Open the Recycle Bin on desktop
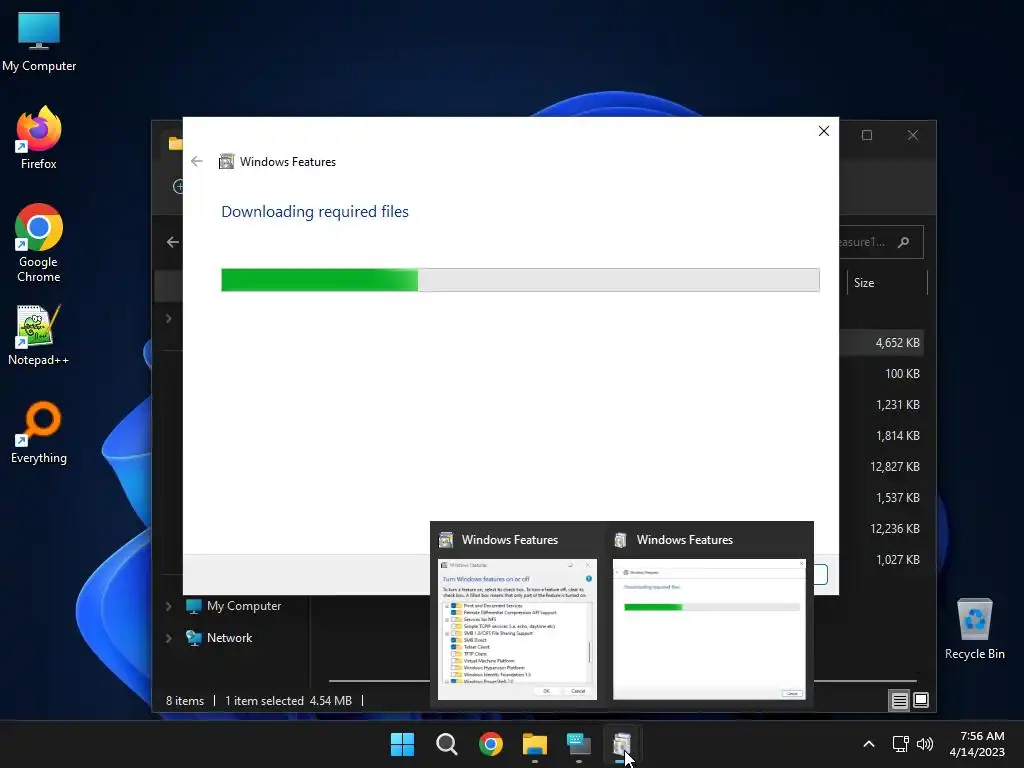Viewport: 1024px width, 768px height. 974,630
